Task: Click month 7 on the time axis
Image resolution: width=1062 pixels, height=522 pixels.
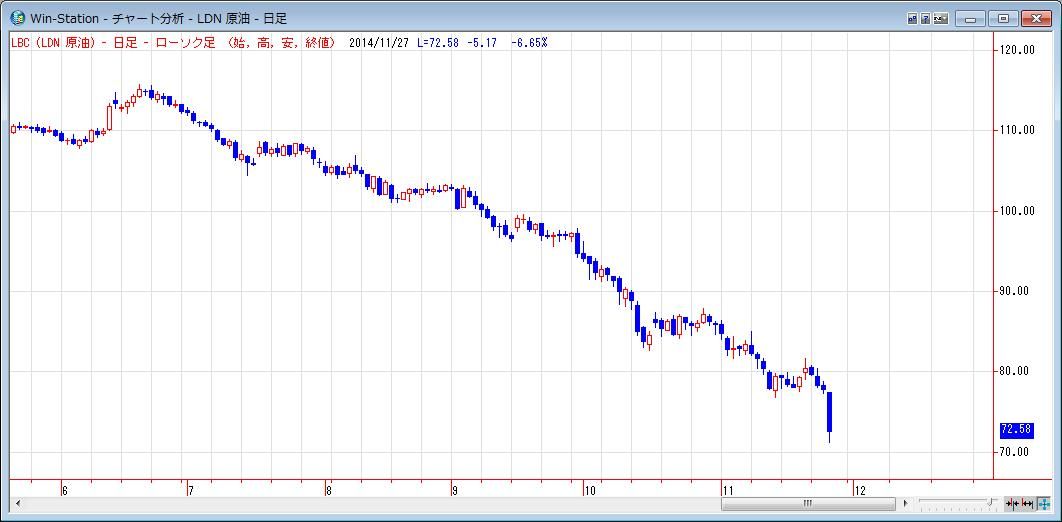Action: coord(190,490)
